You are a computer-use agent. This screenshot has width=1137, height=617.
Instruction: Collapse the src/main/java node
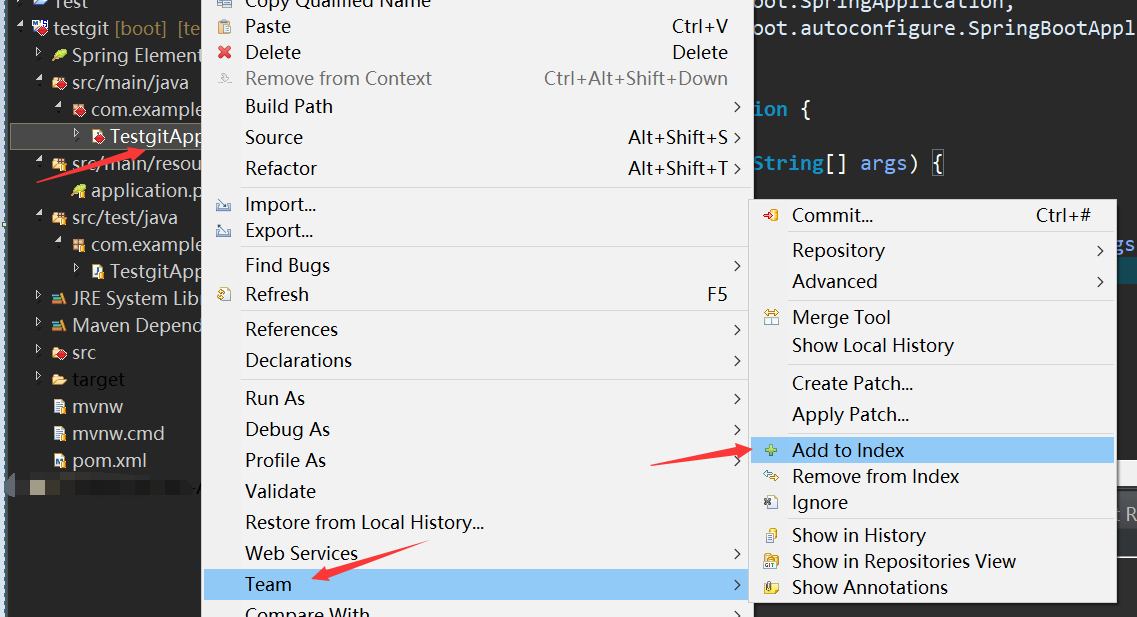click(x=39, y=80)
